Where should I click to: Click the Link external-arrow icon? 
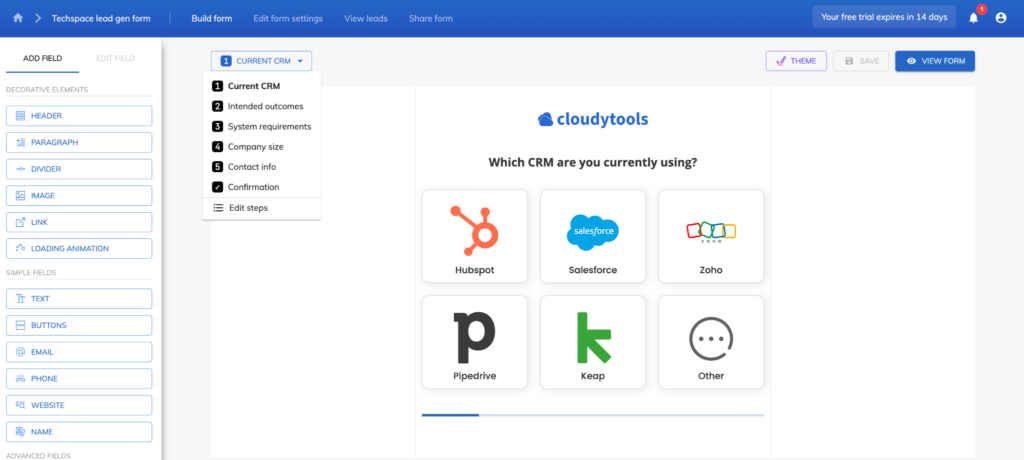coord(20,222)
